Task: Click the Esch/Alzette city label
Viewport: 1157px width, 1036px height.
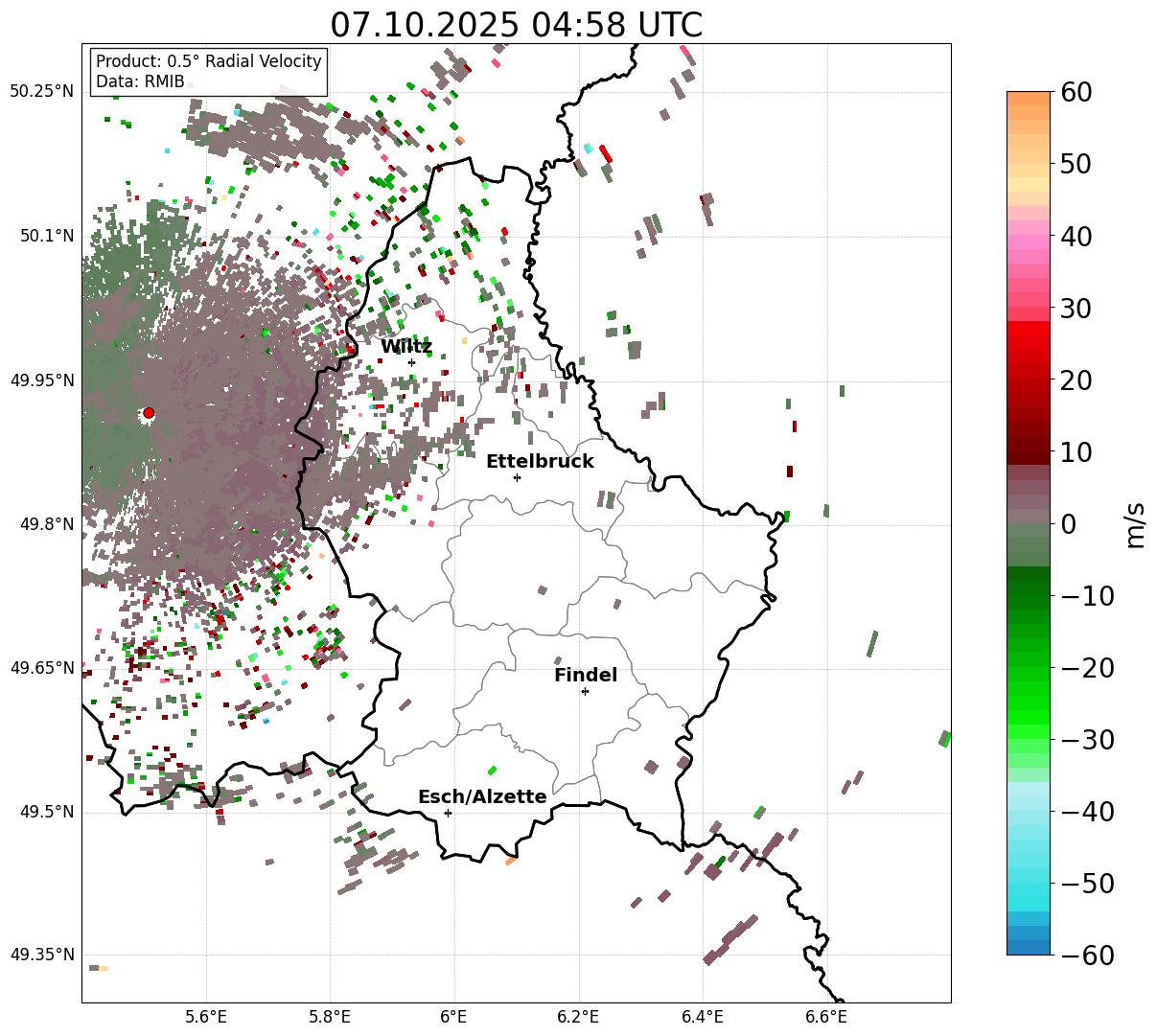Action: [x=482, y=797]
